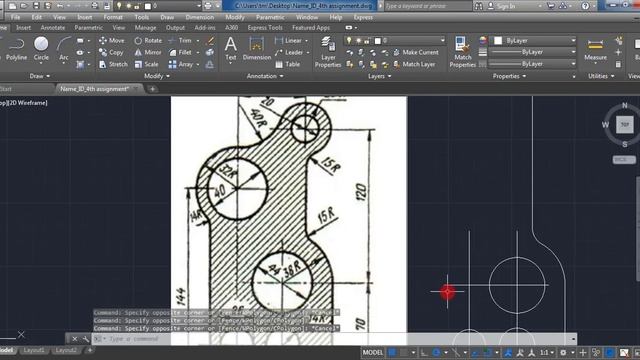Viewport: 640px width, 360px height.
Task: Open the Dimension menu
Action: 200,18
